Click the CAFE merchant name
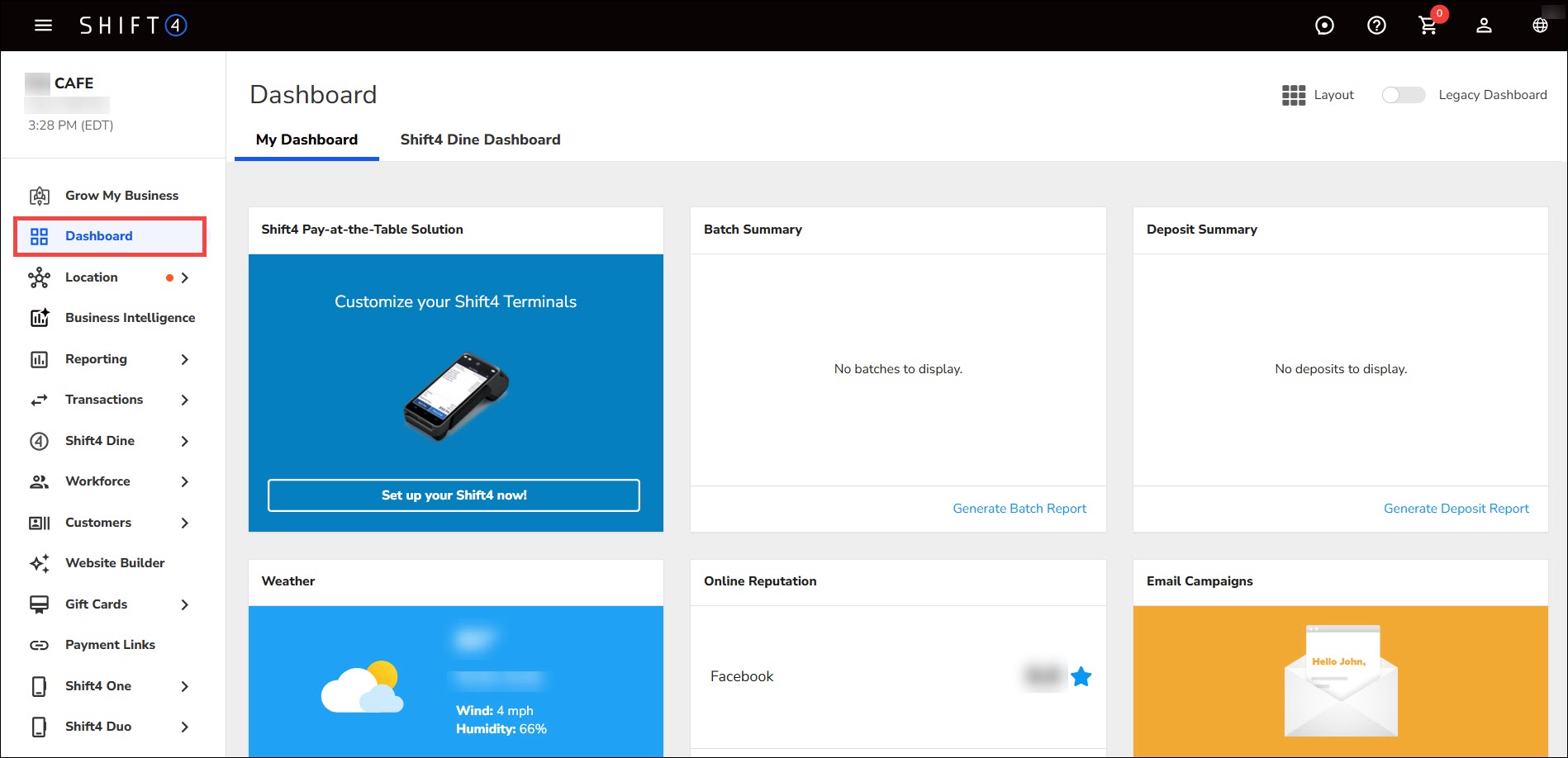The height and width of the screenshot is (758, 1568). [74, 83]
